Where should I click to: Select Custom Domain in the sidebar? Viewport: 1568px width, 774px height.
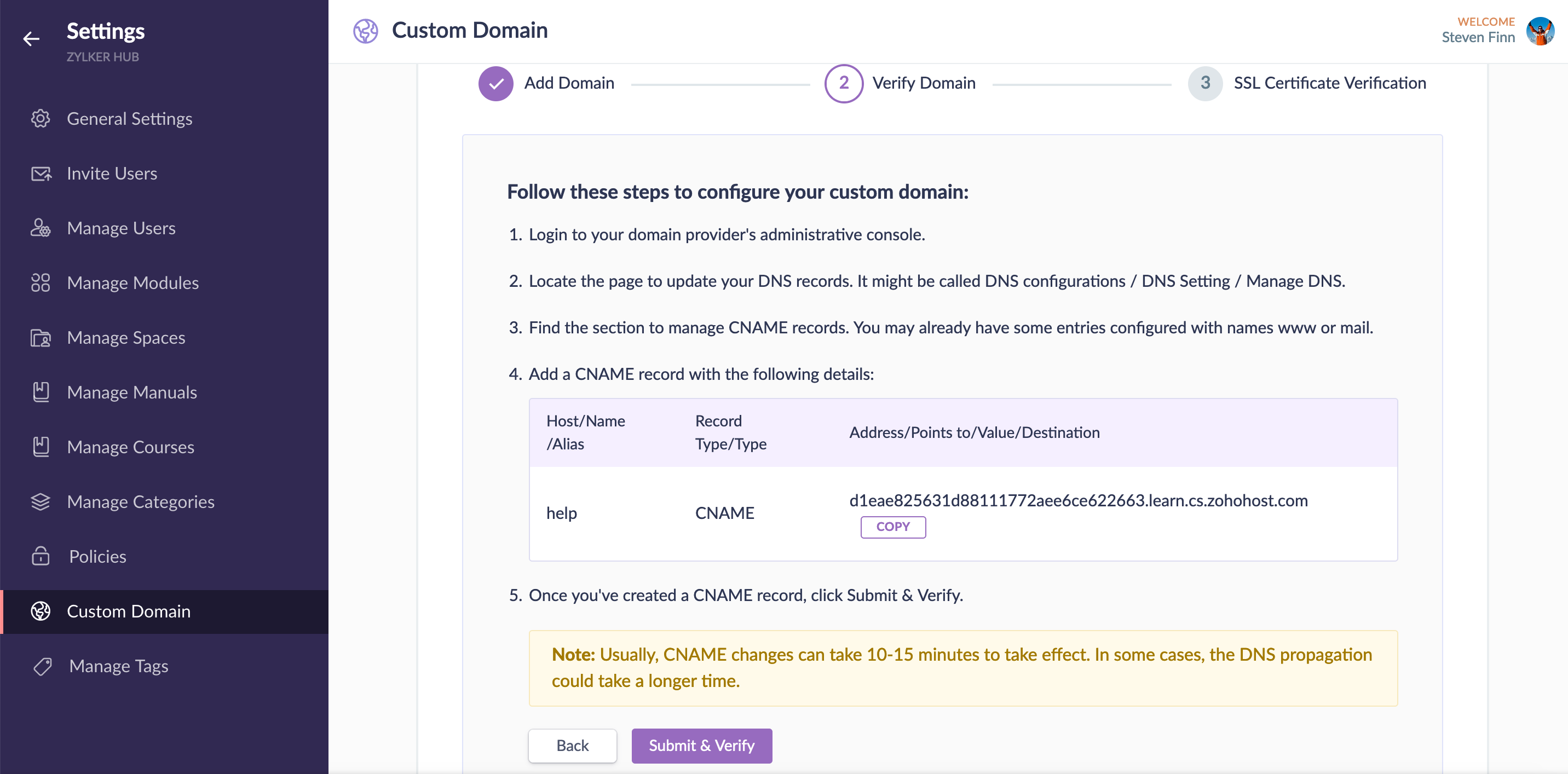pos(129,611)
